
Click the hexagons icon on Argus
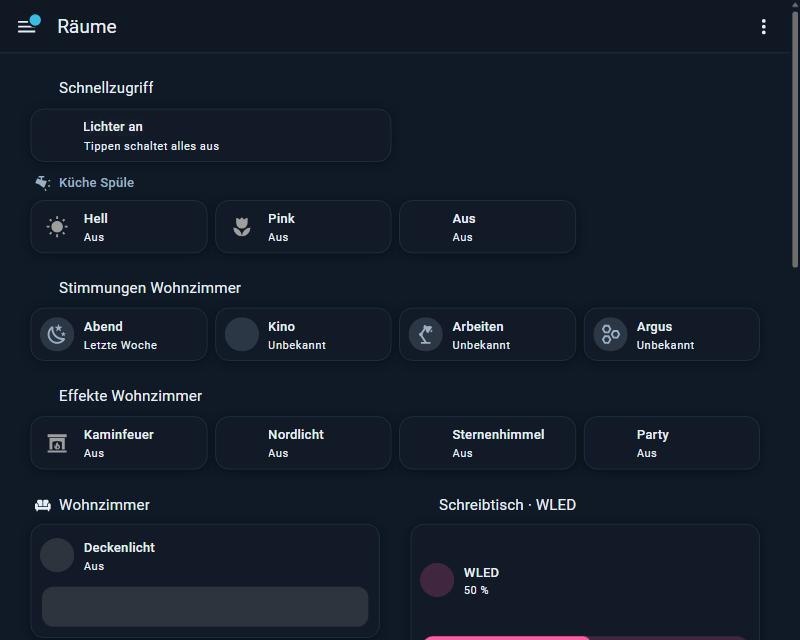610,335
